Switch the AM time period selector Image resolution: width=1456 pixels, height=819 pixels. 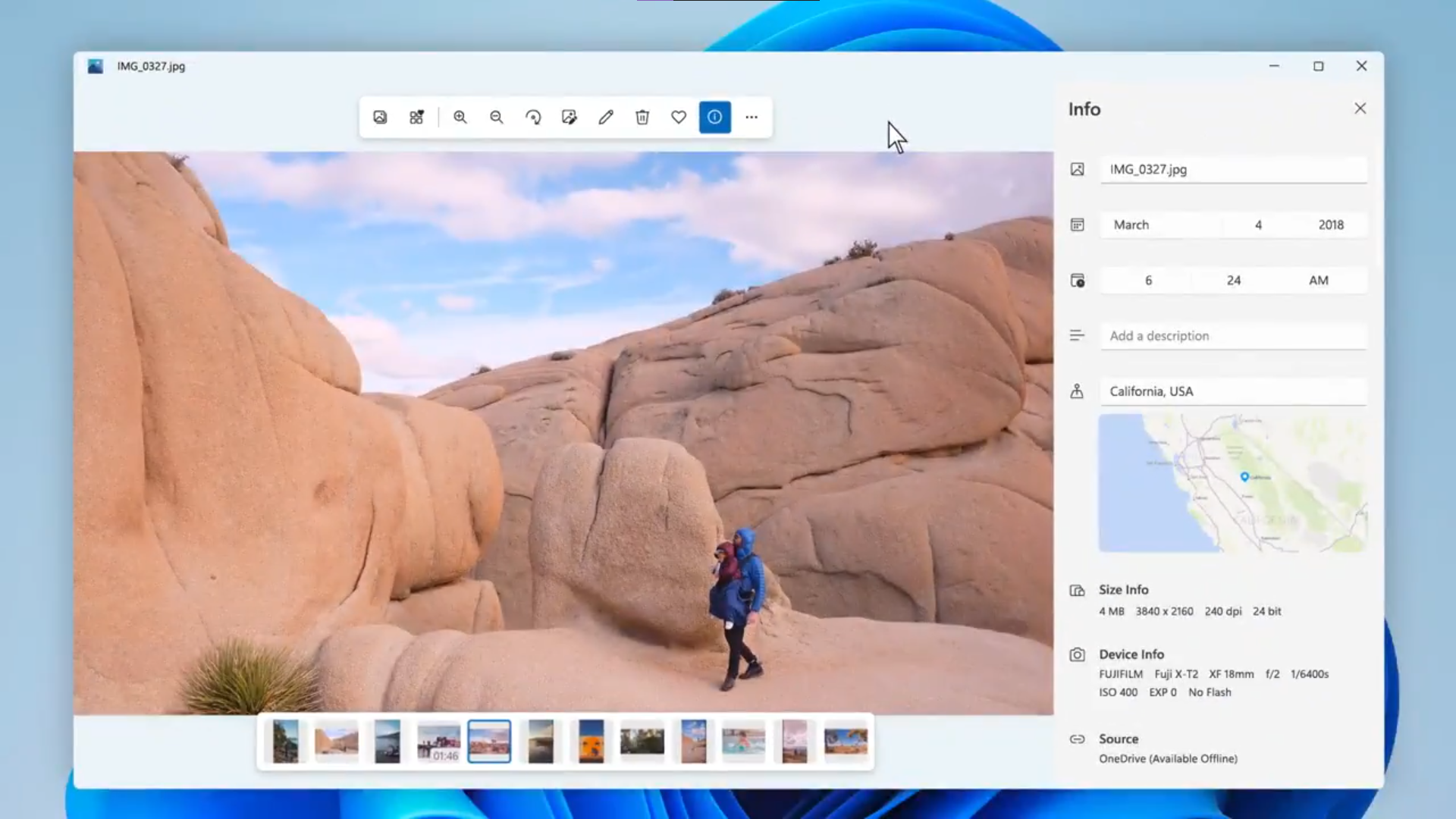click(1318, 281)
